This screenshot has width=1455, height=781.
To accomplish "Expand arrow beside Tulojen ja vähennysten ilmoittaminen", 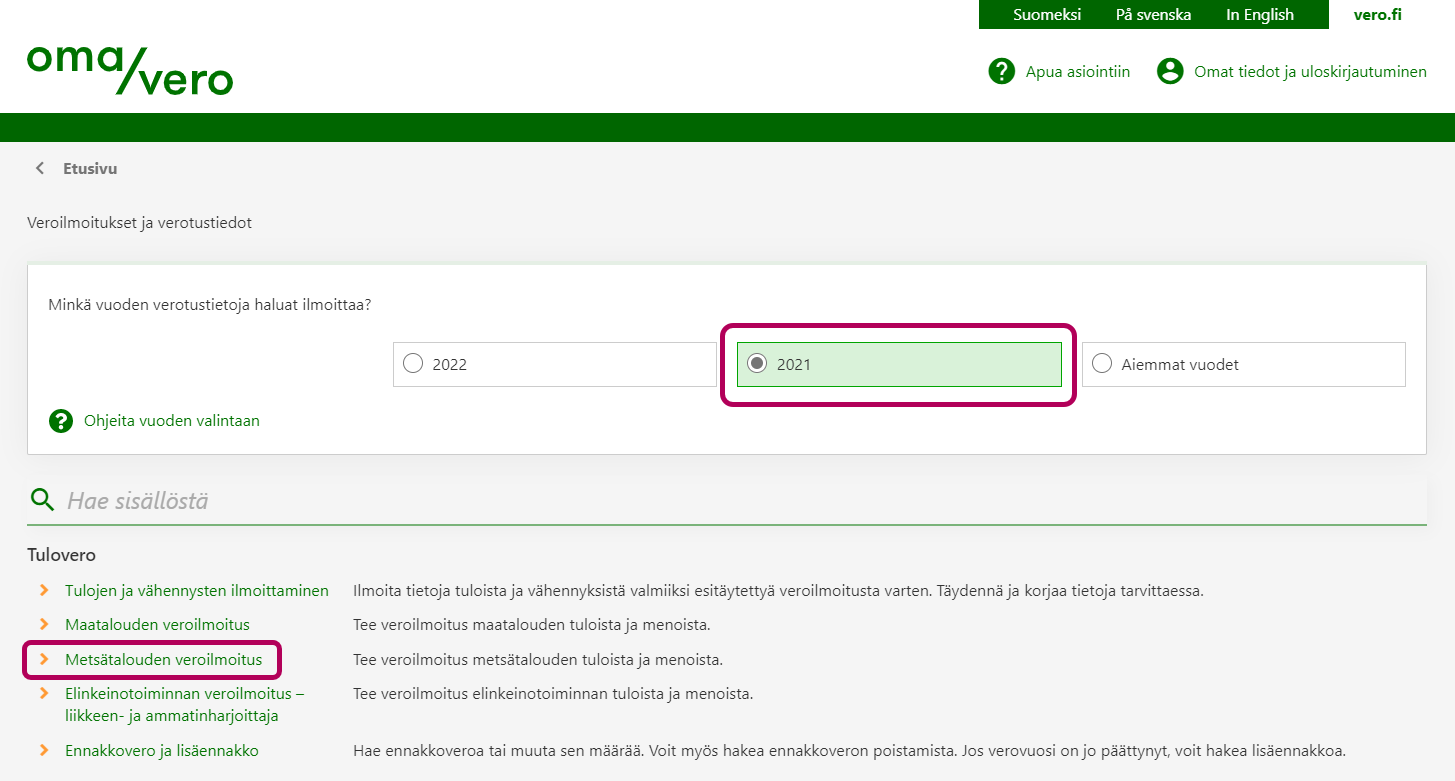I will click(x=44, y=591).
